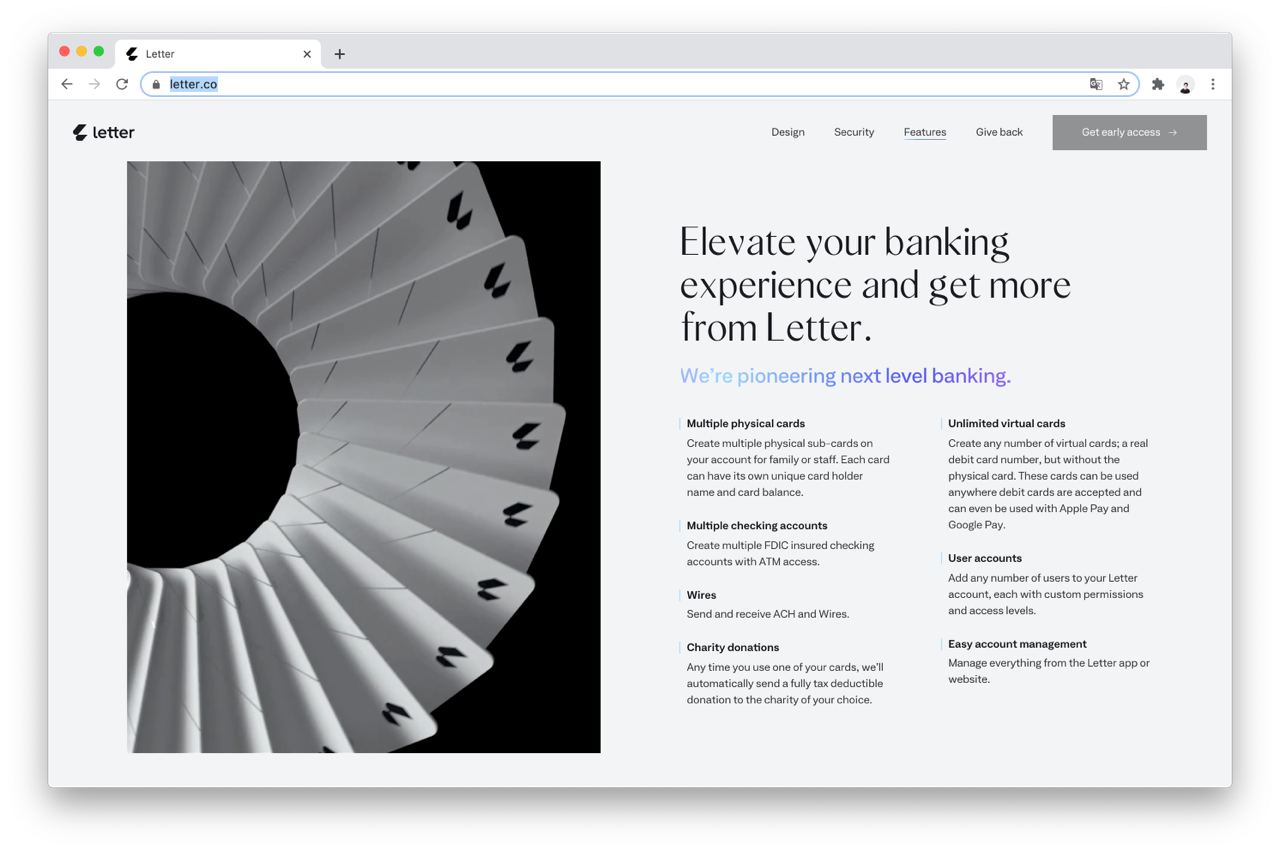Bookmark this page with the star icon

click(x=1124, y=84)
